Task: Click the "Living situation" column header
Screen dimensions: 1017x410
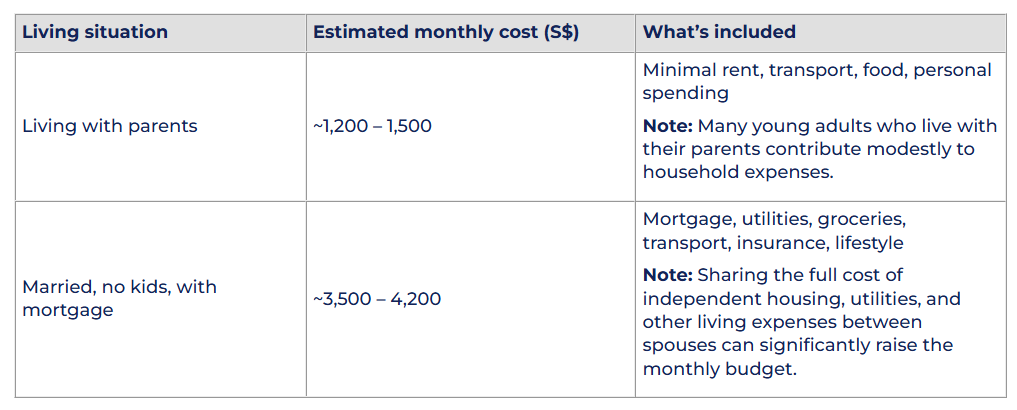Action: [95, 32]
